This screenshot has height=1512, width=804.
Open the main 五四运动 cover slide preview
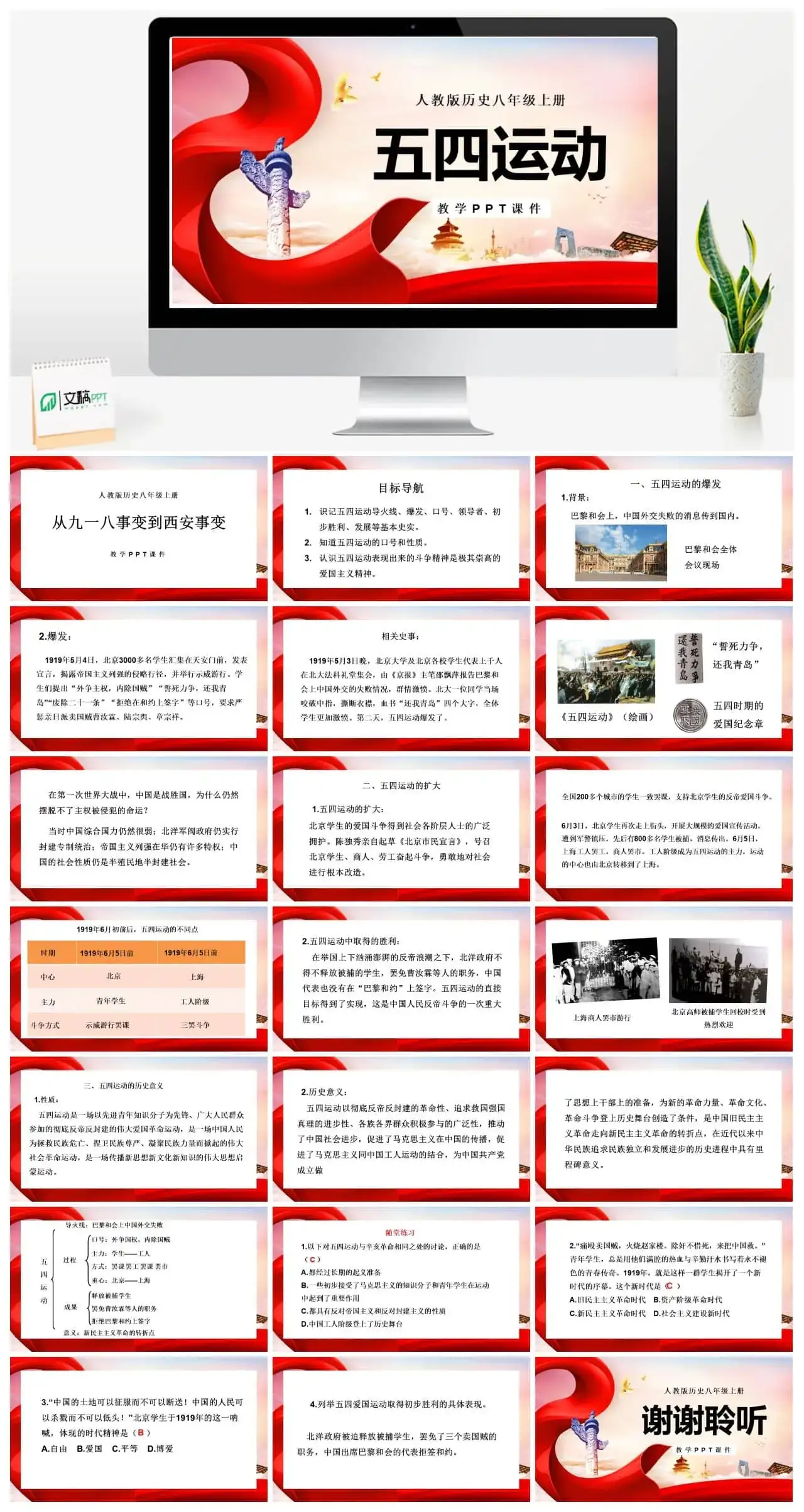click(414, 171)
